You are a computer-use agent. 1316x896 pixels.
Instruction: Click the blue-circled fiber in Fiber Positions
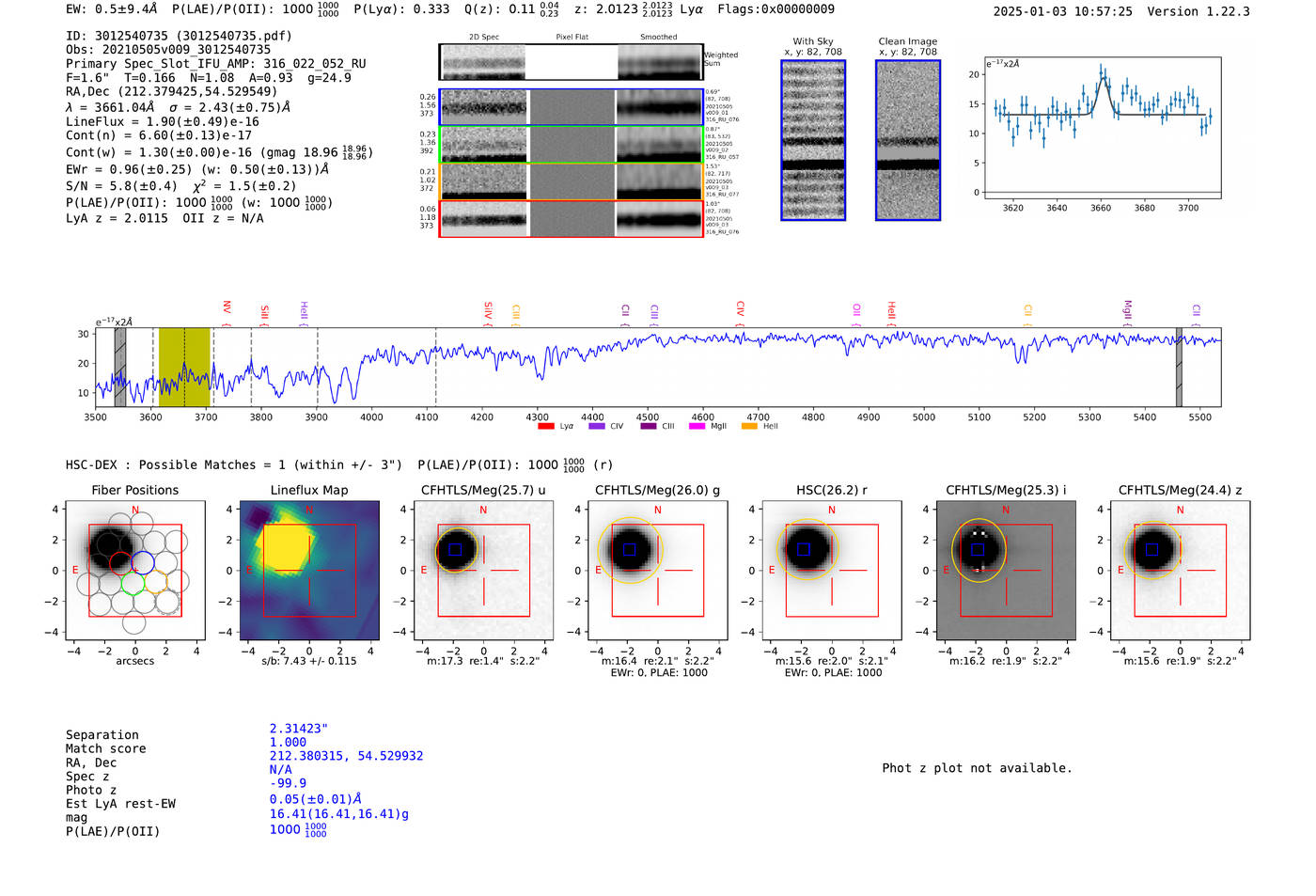(143, 563)
